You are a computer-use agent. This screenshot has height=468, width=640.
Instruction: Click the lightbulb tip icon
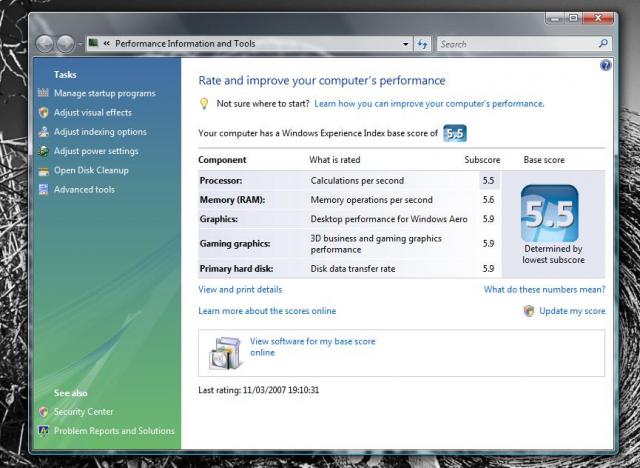(x=204, y=104)
